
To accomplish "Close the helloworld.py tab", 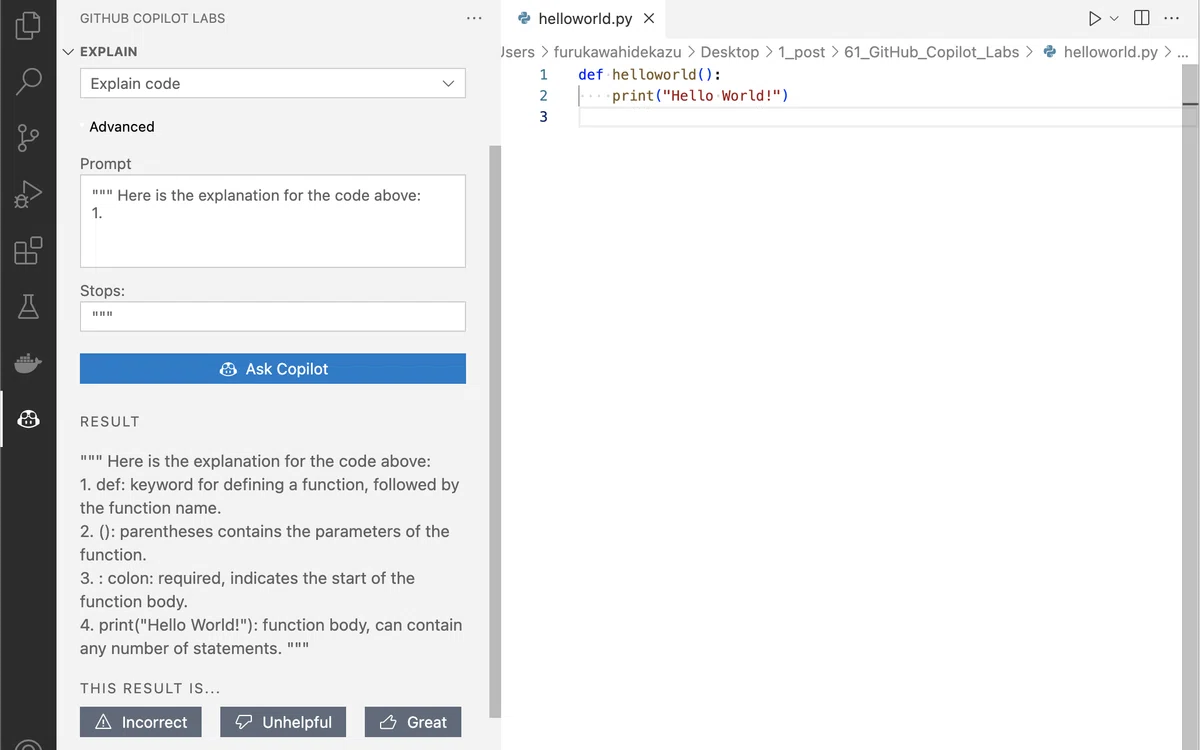I will coord(648,18).
